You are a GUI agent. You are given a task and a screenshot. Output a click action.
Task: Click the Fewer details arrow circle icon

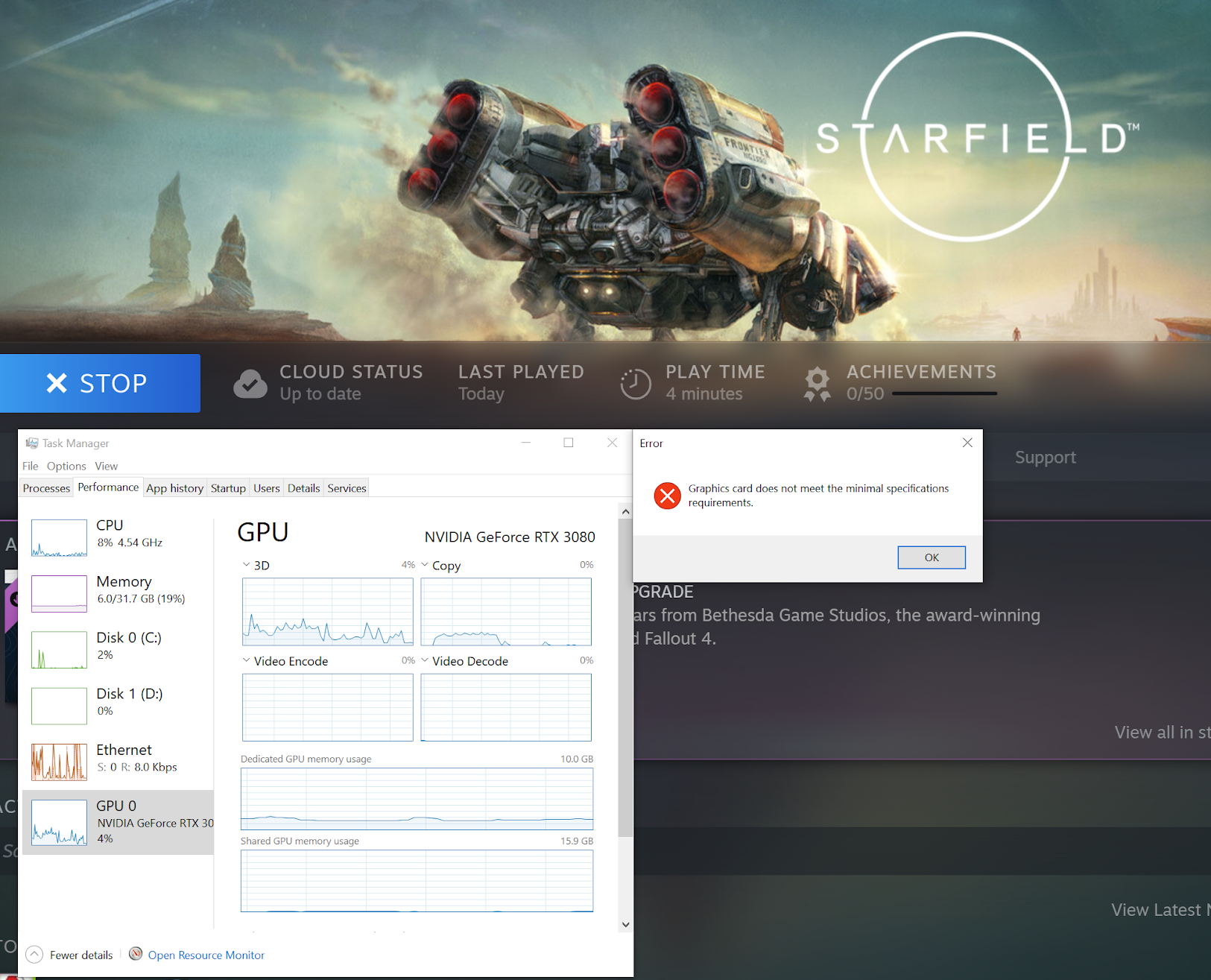coord(34,955)
